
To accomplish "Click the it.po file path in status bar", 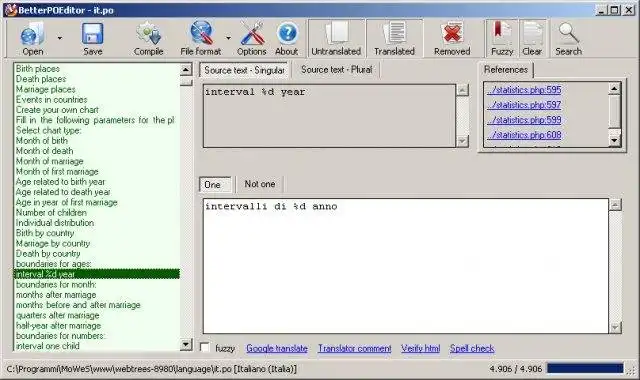I will coord(151,369).
